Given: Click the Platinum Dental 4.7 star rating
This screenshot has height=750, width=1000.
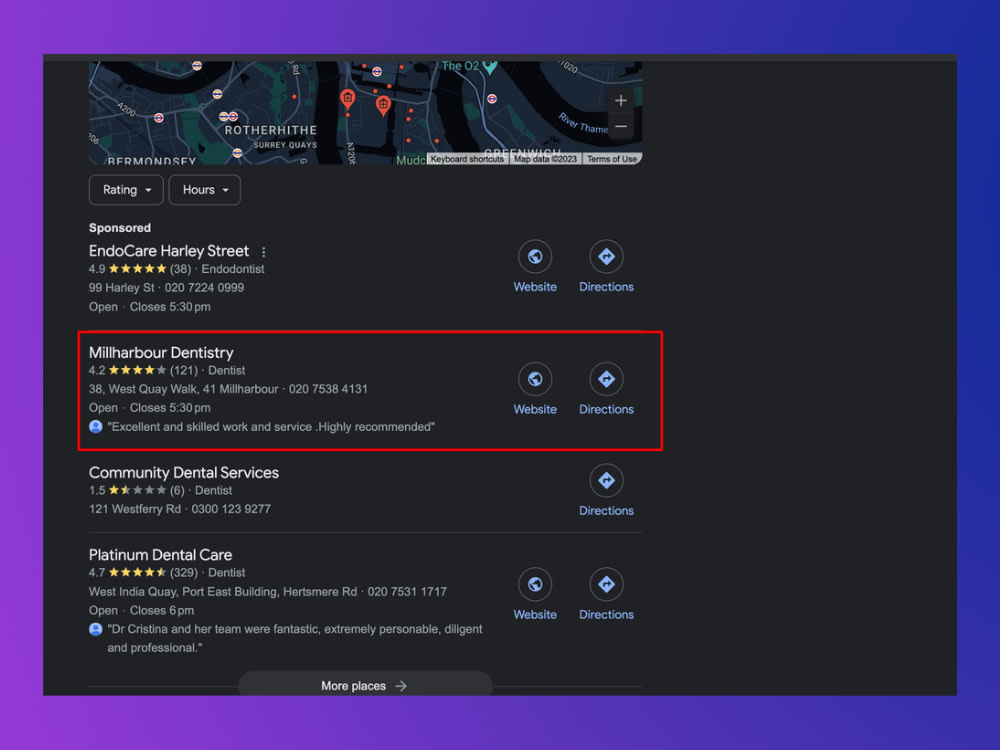Looking at the screenshot, I should (x=137, y=573).
